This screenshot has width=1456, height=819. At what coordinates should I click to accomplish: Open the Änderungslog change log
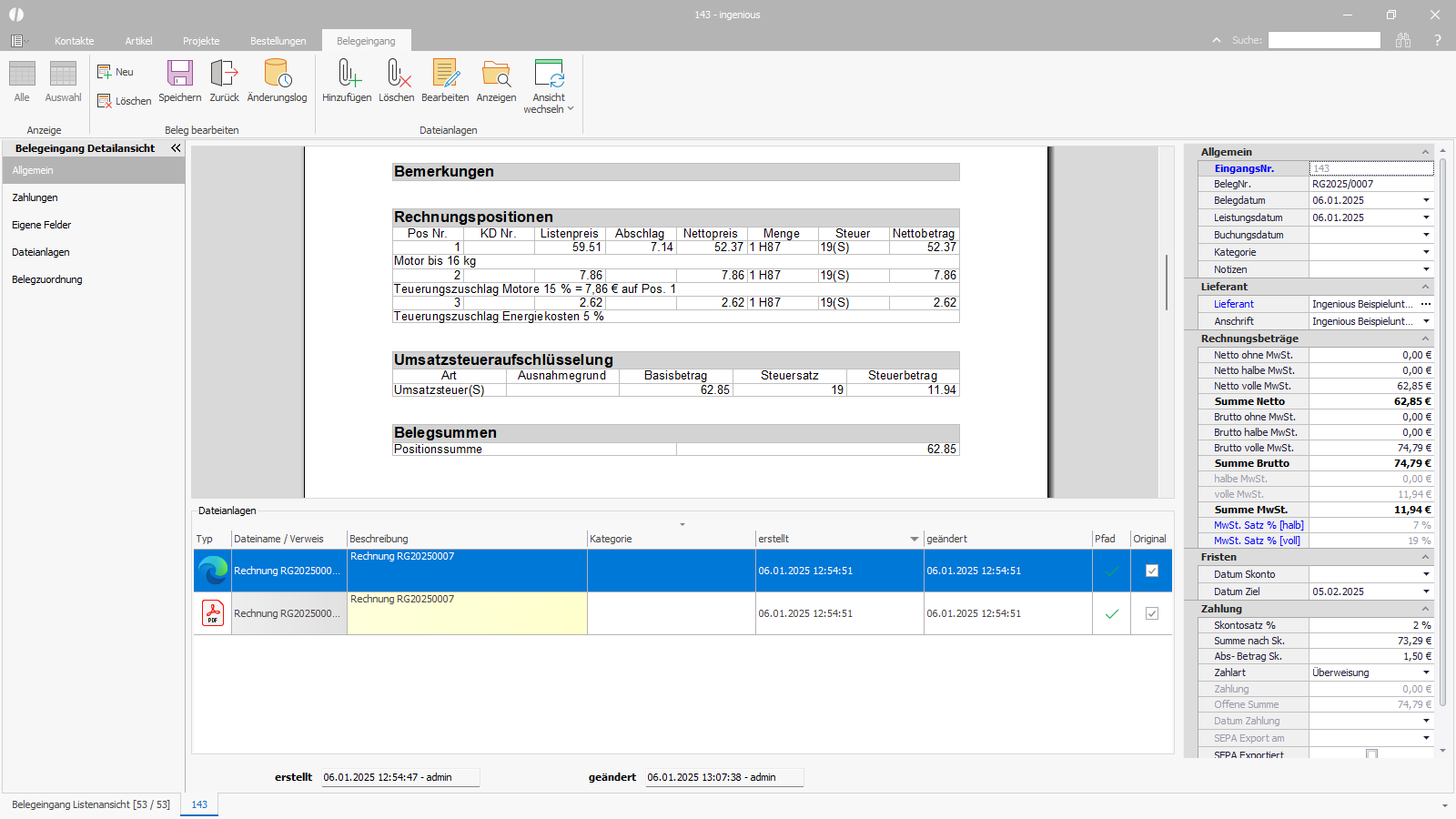(x=277, y=75)
